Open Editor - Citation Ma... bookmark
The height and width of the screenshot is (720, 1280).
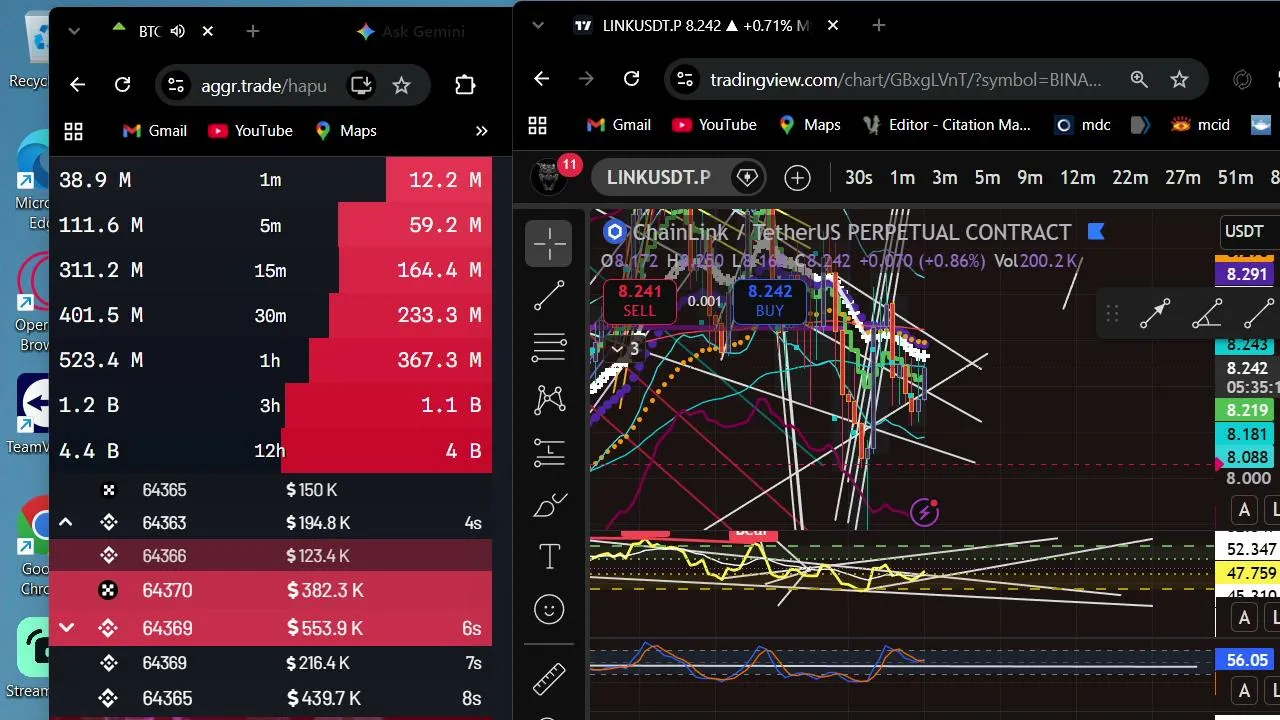pyautogui.click(x=946, y=125)
